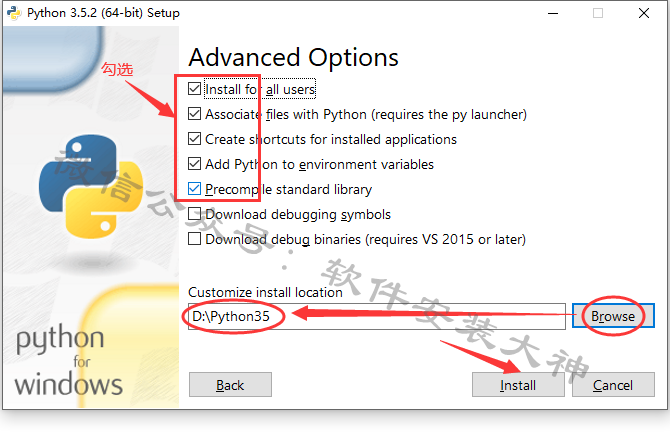Screen dimensions: 670x441
Task: Toggle Add Python to environment variables
Action: point(194,164)
